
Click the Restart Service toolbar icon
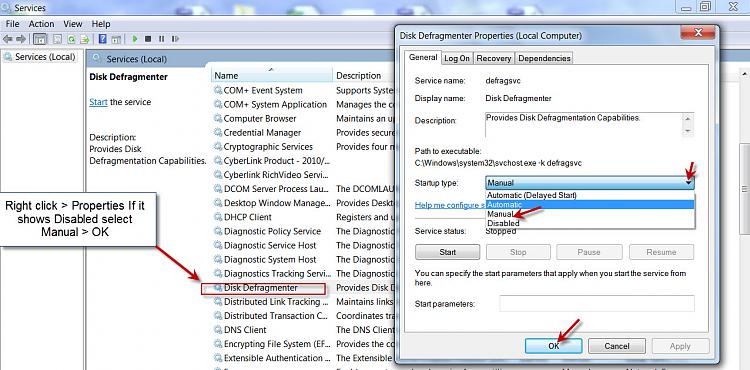176,39
